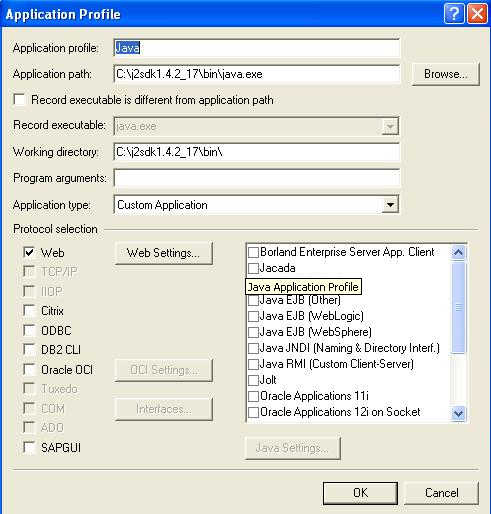Image resolution: width=491 pixels, height=514 pixels.
Task: Open Web Settings dialog
Action: click(163, 253)
